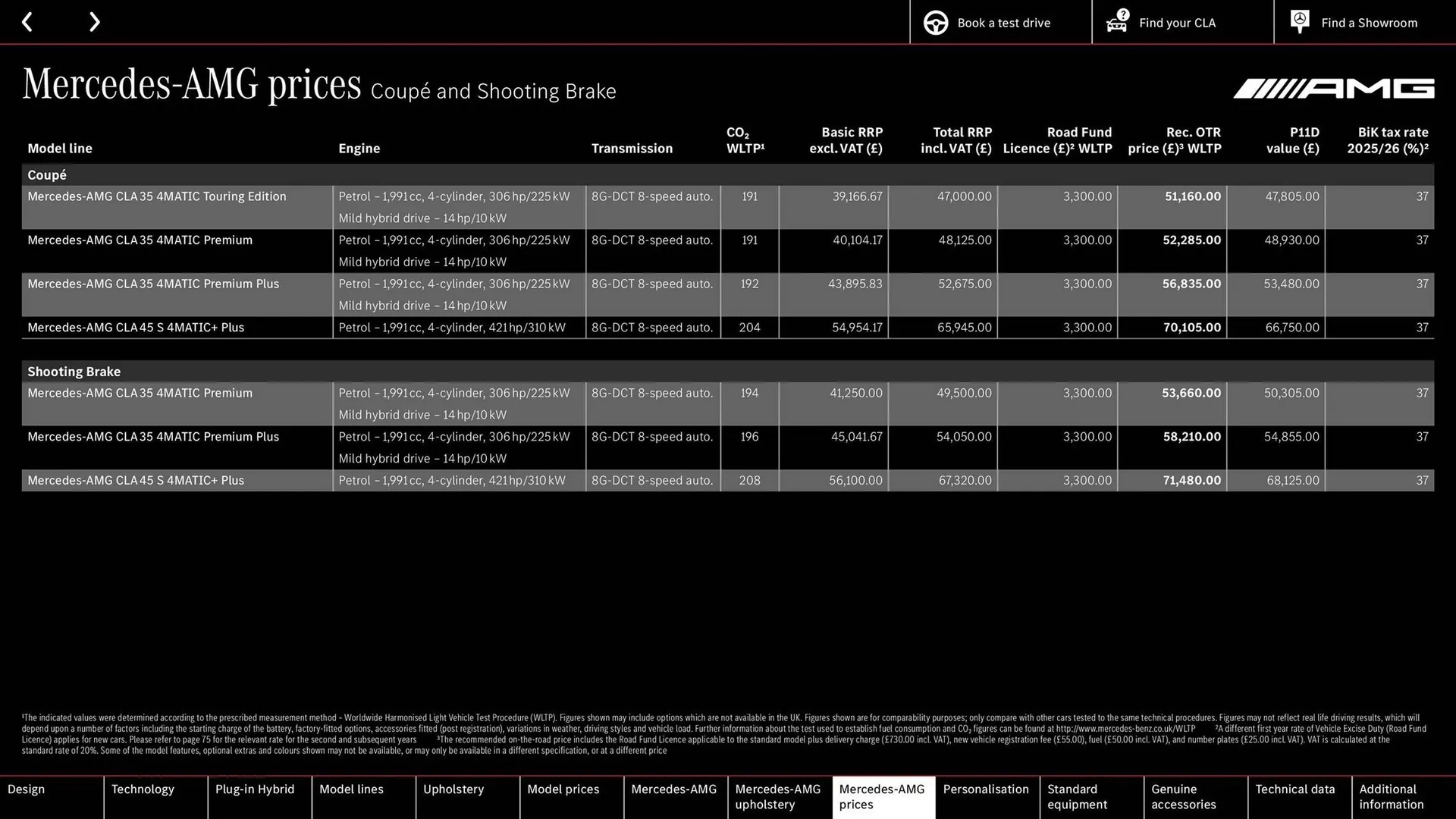Click the car question mark icon

tap(1116, 22)
